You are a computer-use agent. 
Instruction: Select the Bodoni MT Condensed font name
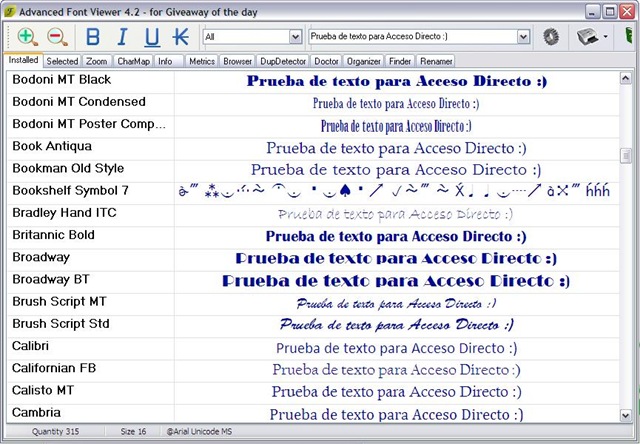click(79, 102)
